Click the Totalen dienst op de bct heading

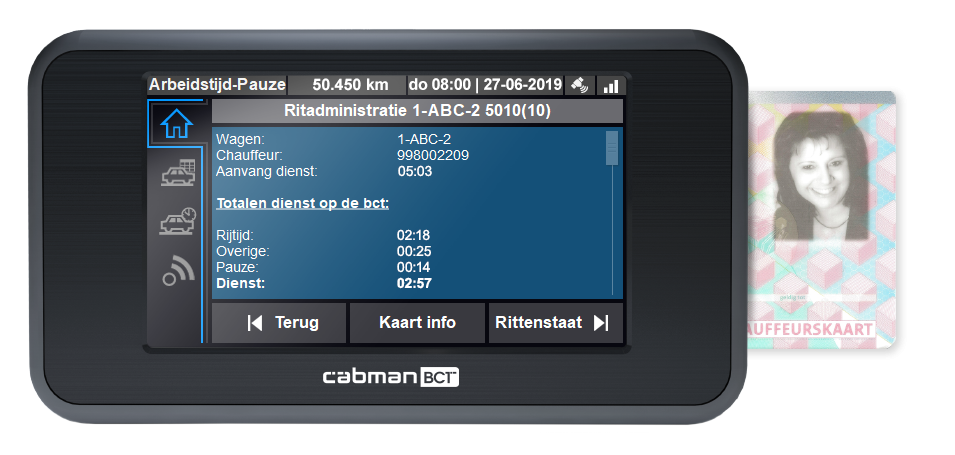point(302,203)
